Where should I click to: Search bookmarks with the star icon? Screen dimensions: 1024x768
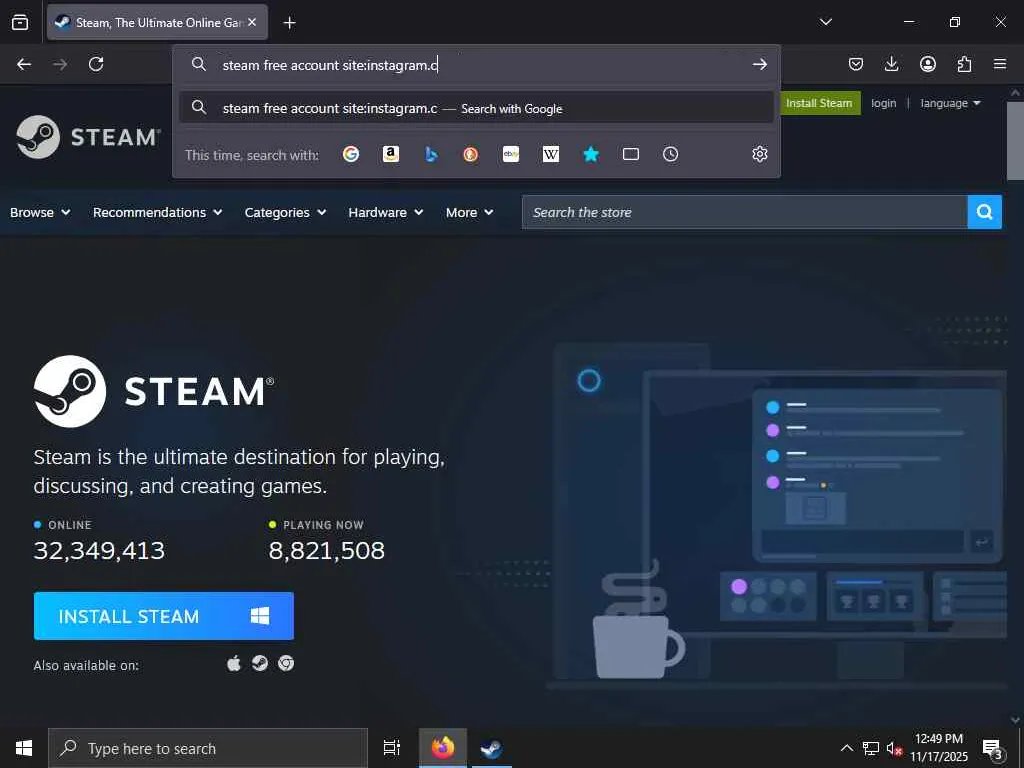[590, 154]
